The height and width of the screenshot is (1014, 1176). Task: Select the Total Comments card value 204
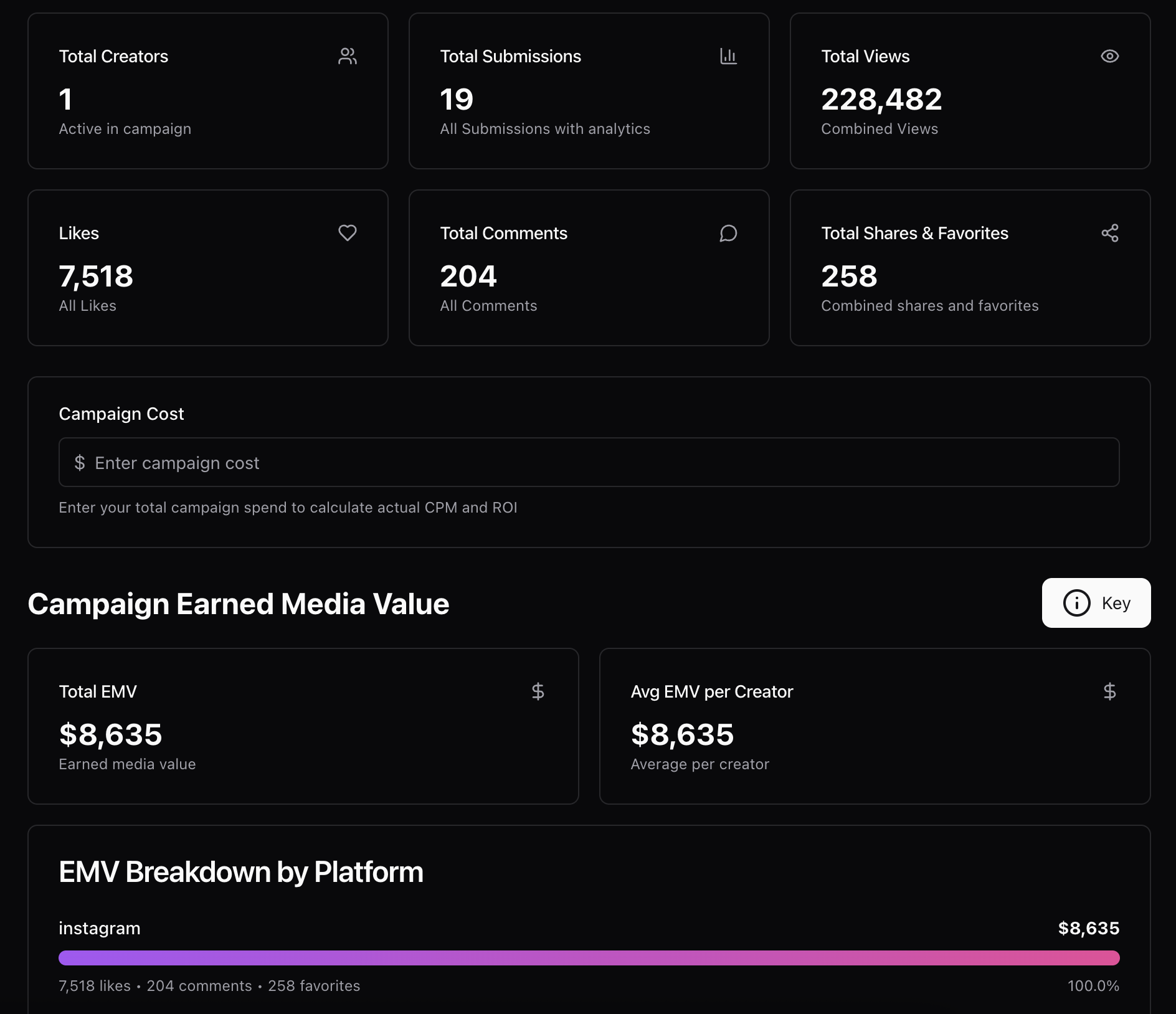tap(468, 277)
